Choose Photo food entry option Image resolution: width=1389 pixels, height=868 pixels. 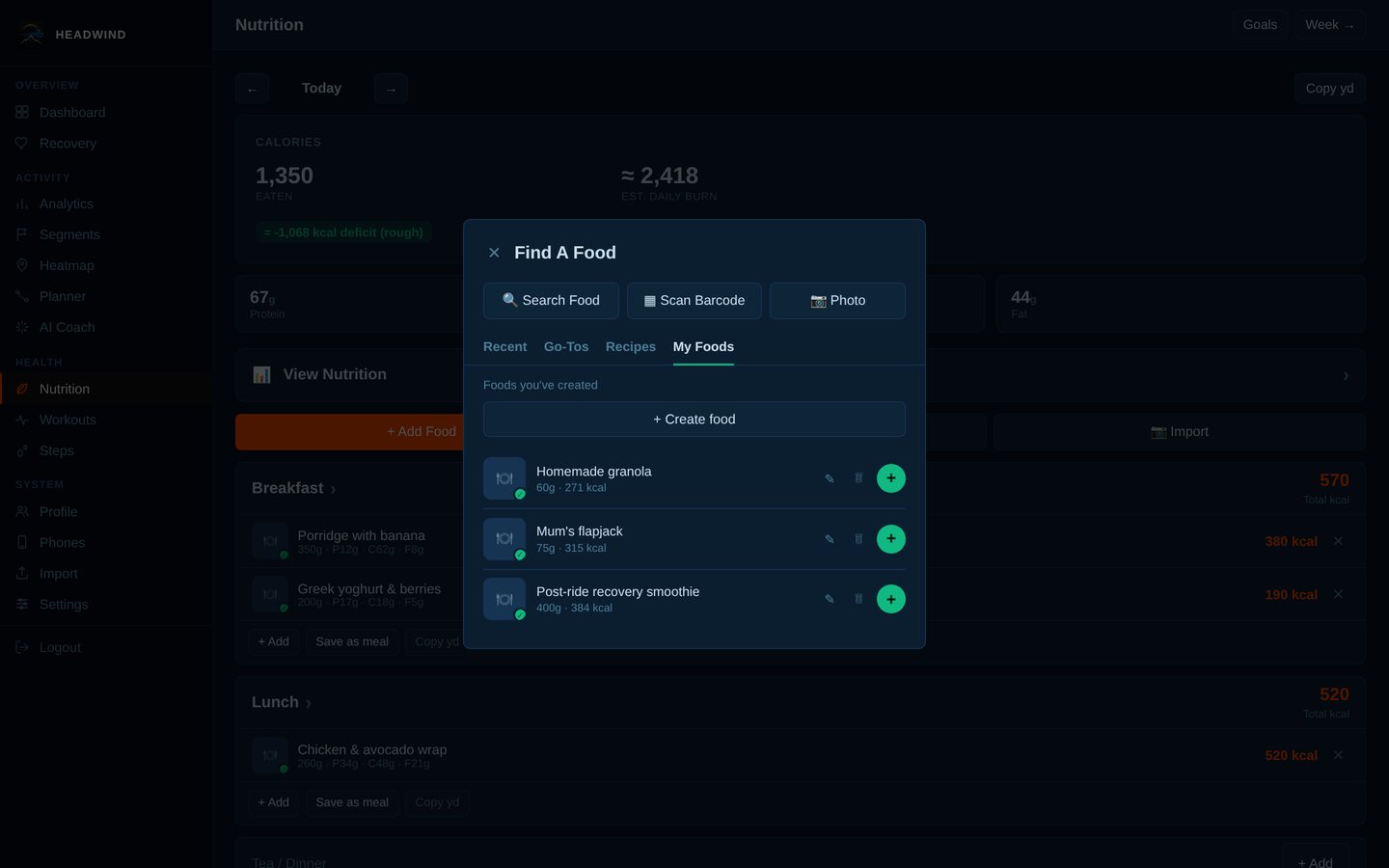click(837, 301)
